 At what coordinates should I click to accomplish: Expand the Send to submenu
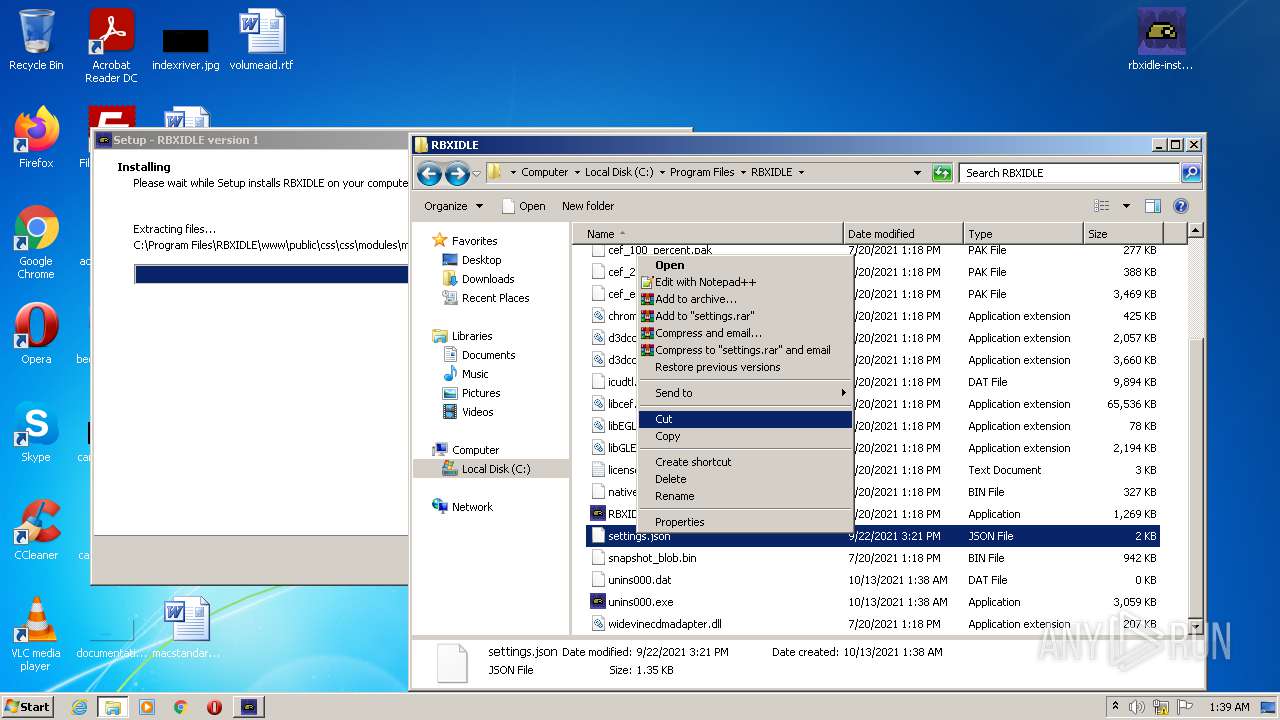click(745, 393)
